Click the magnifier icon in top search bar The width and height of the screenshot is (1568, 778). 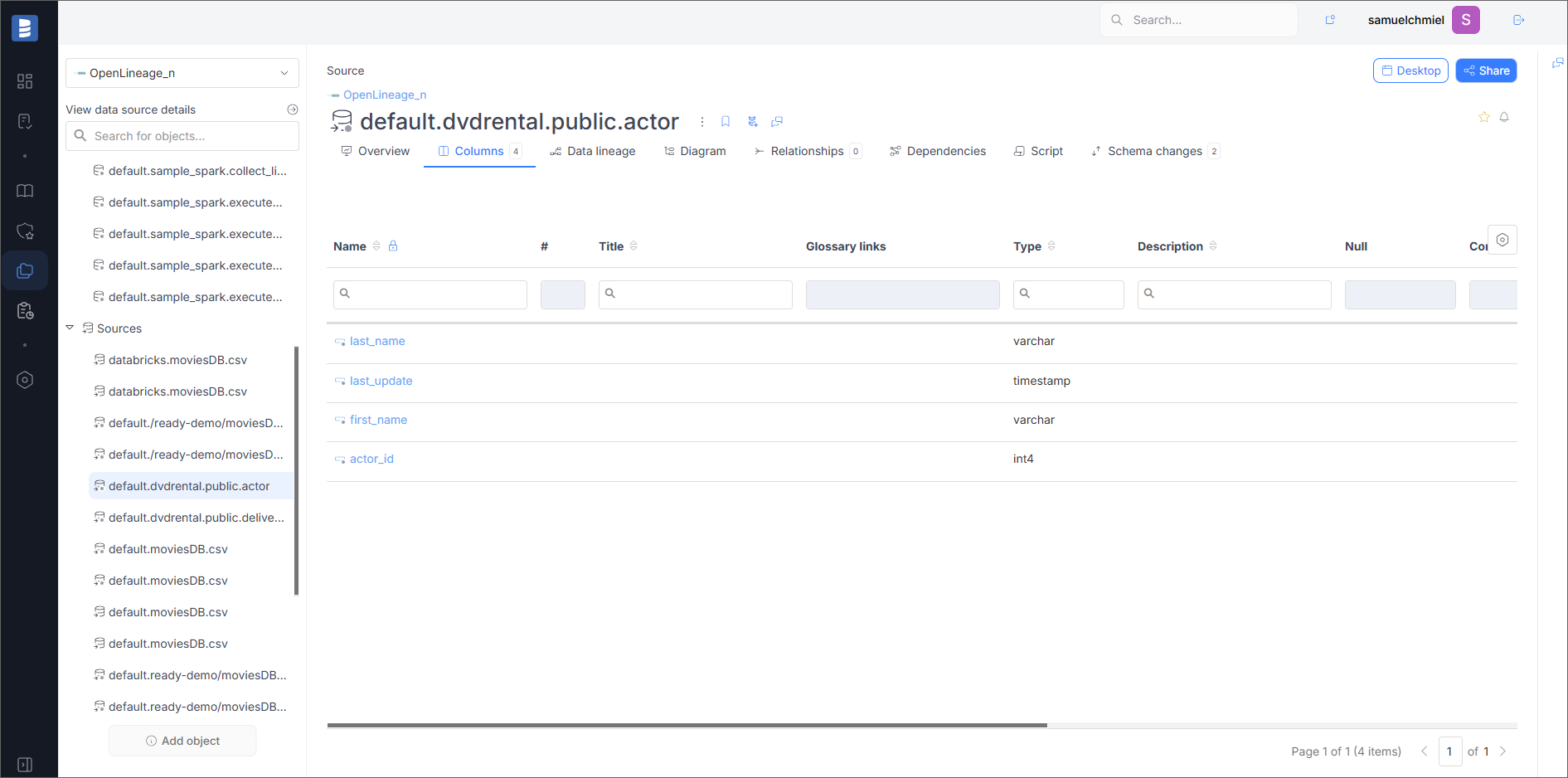[1117, 20]
